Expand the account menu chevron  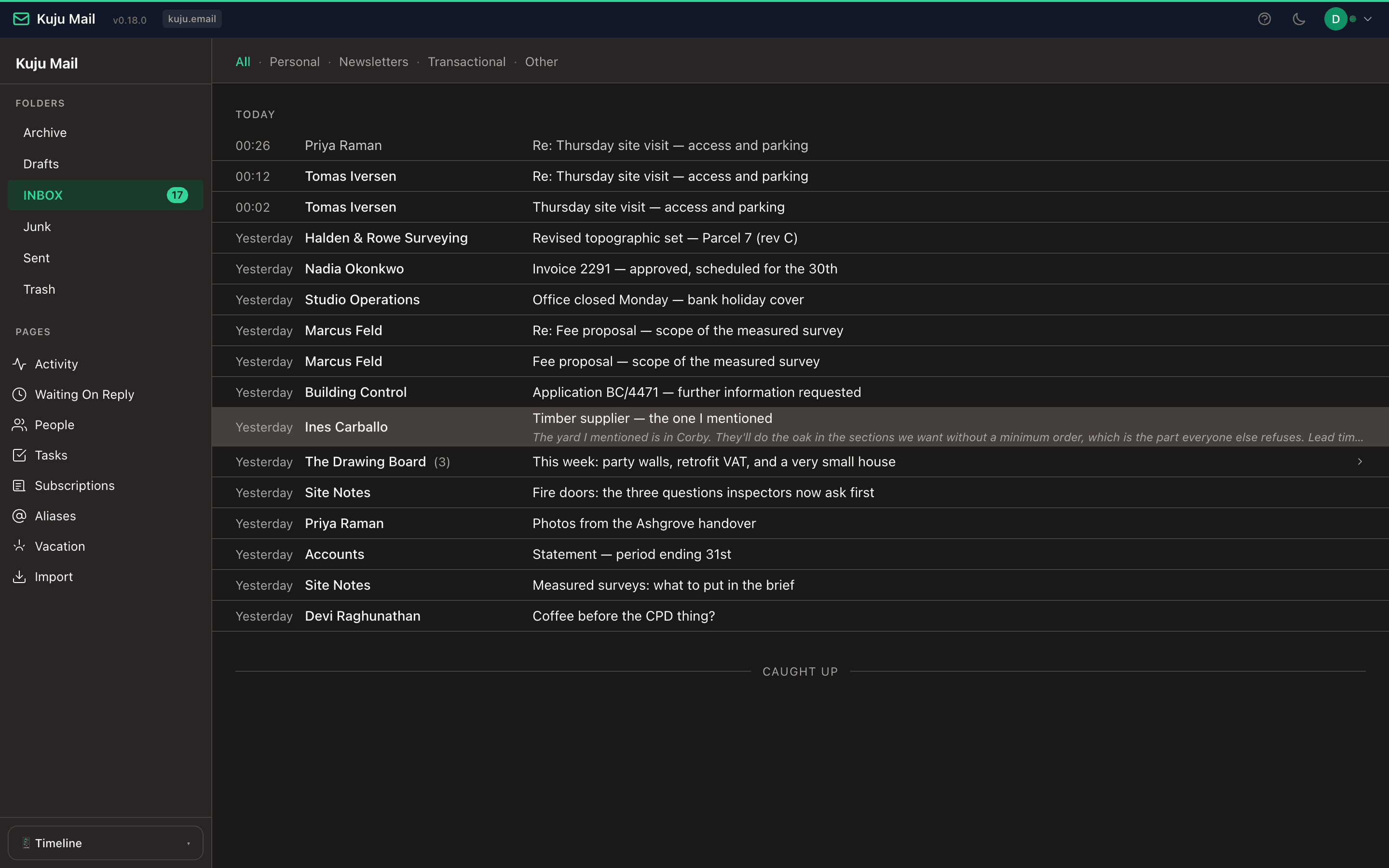point(1368,19)
